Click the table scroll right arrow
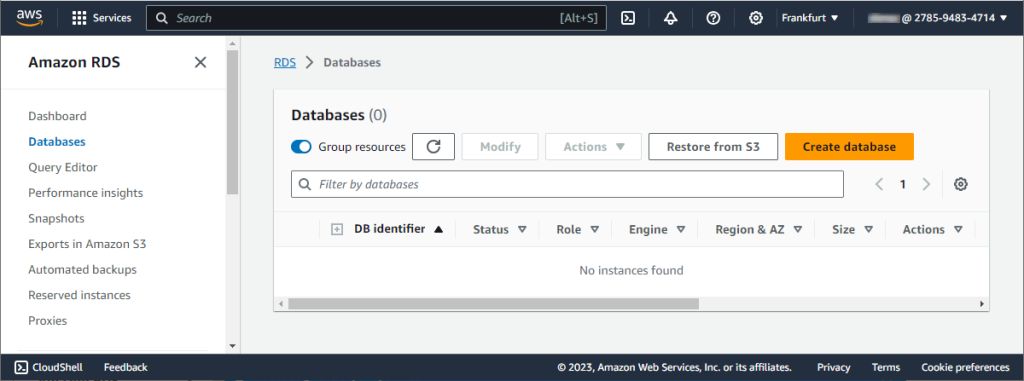 coord(982,304)
